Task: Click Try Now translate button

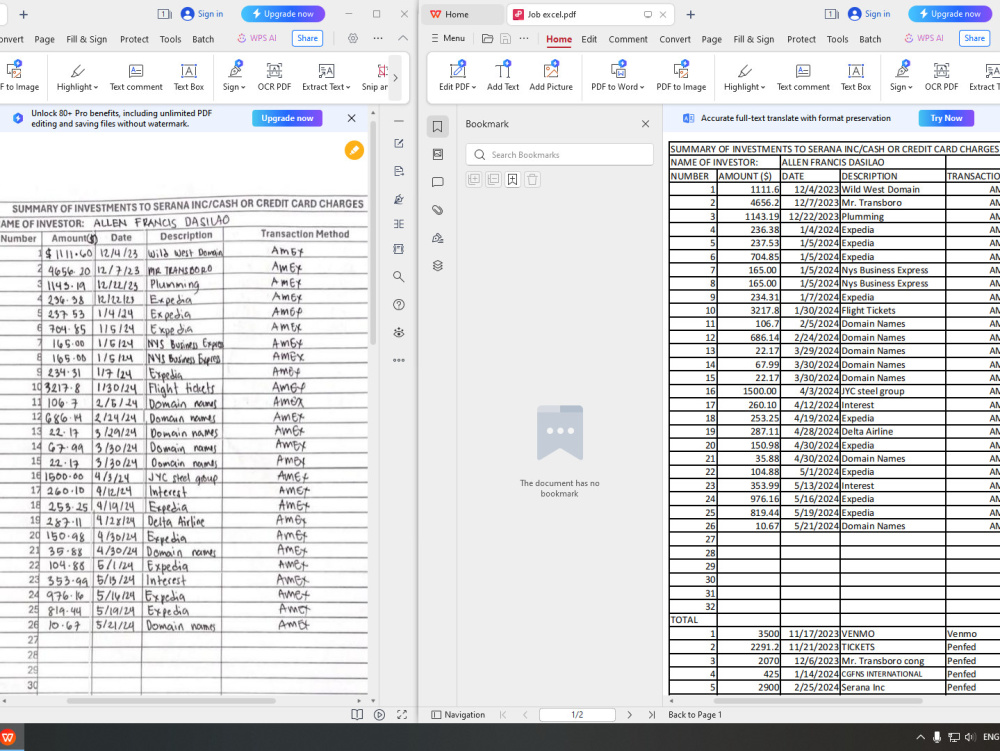Action: 946,118
